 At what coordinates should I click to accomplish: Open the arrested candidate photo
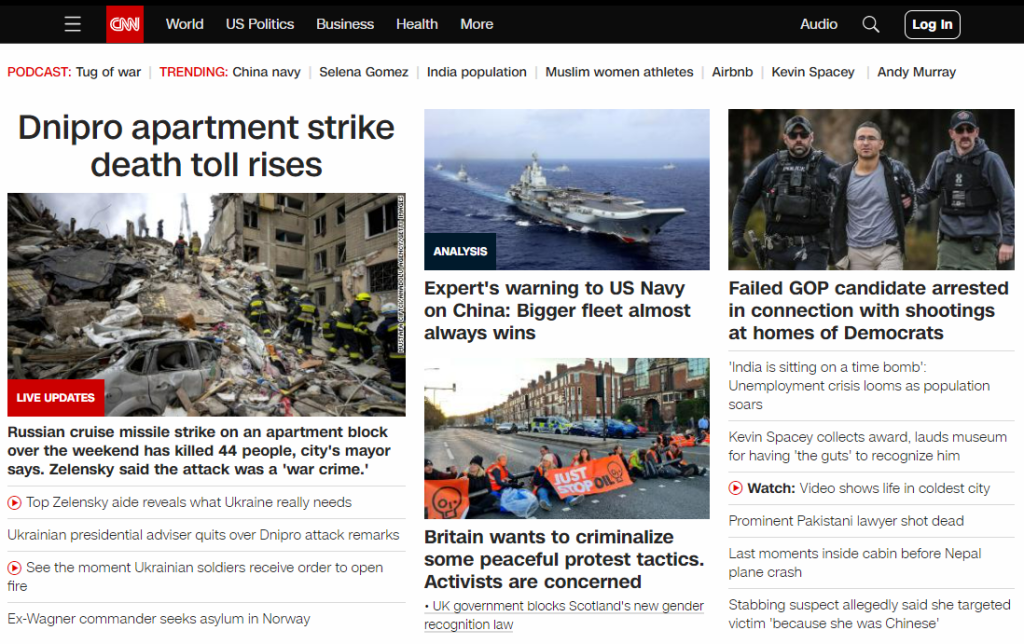(871, 189)
